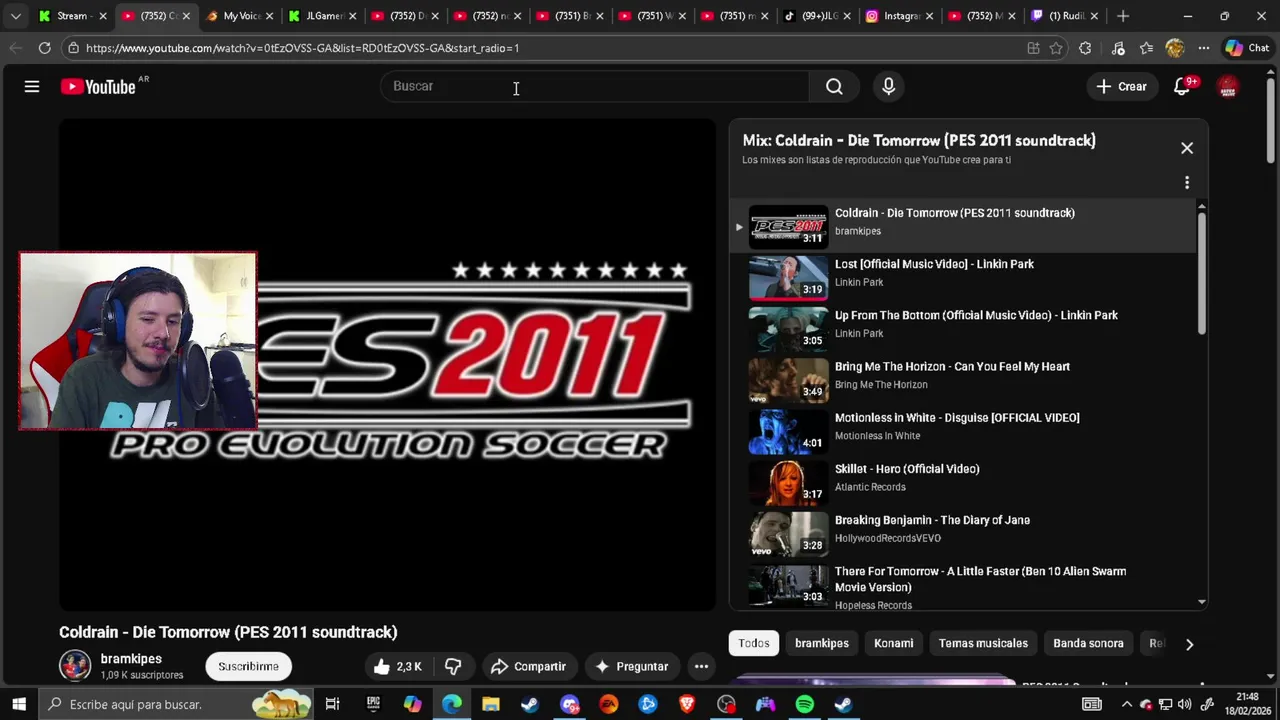Click the Crear create button
Screen dimensions: 1280x720
point(1121,86)
